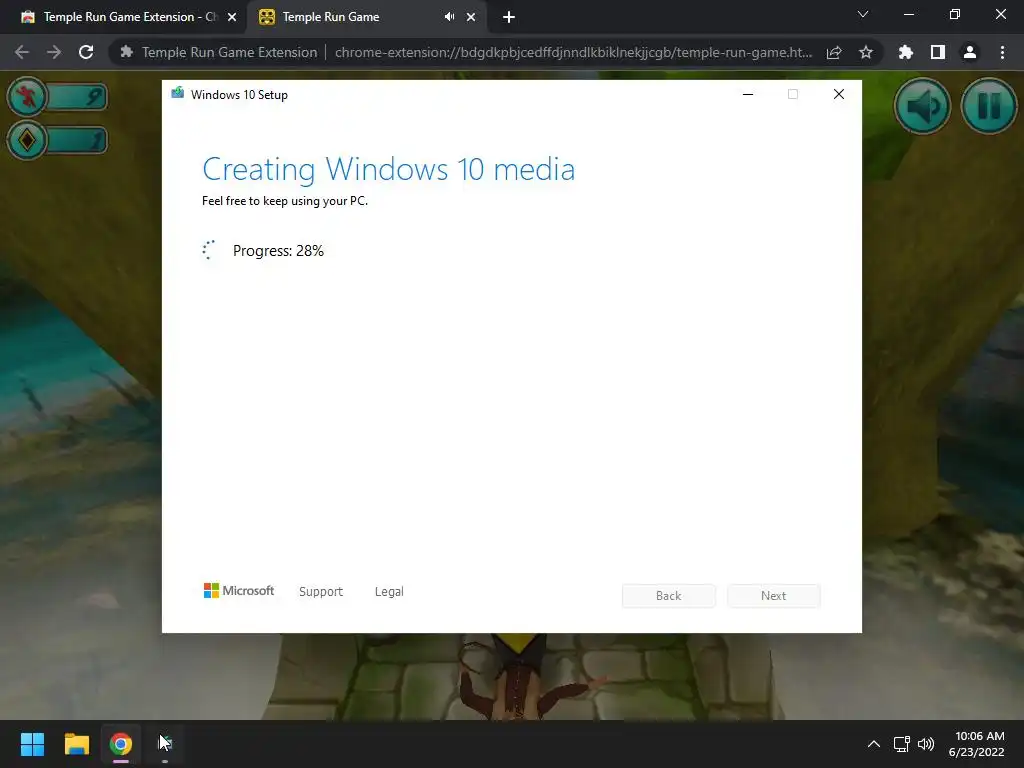Click Windows Setup taskbar icon

point(165,744)
